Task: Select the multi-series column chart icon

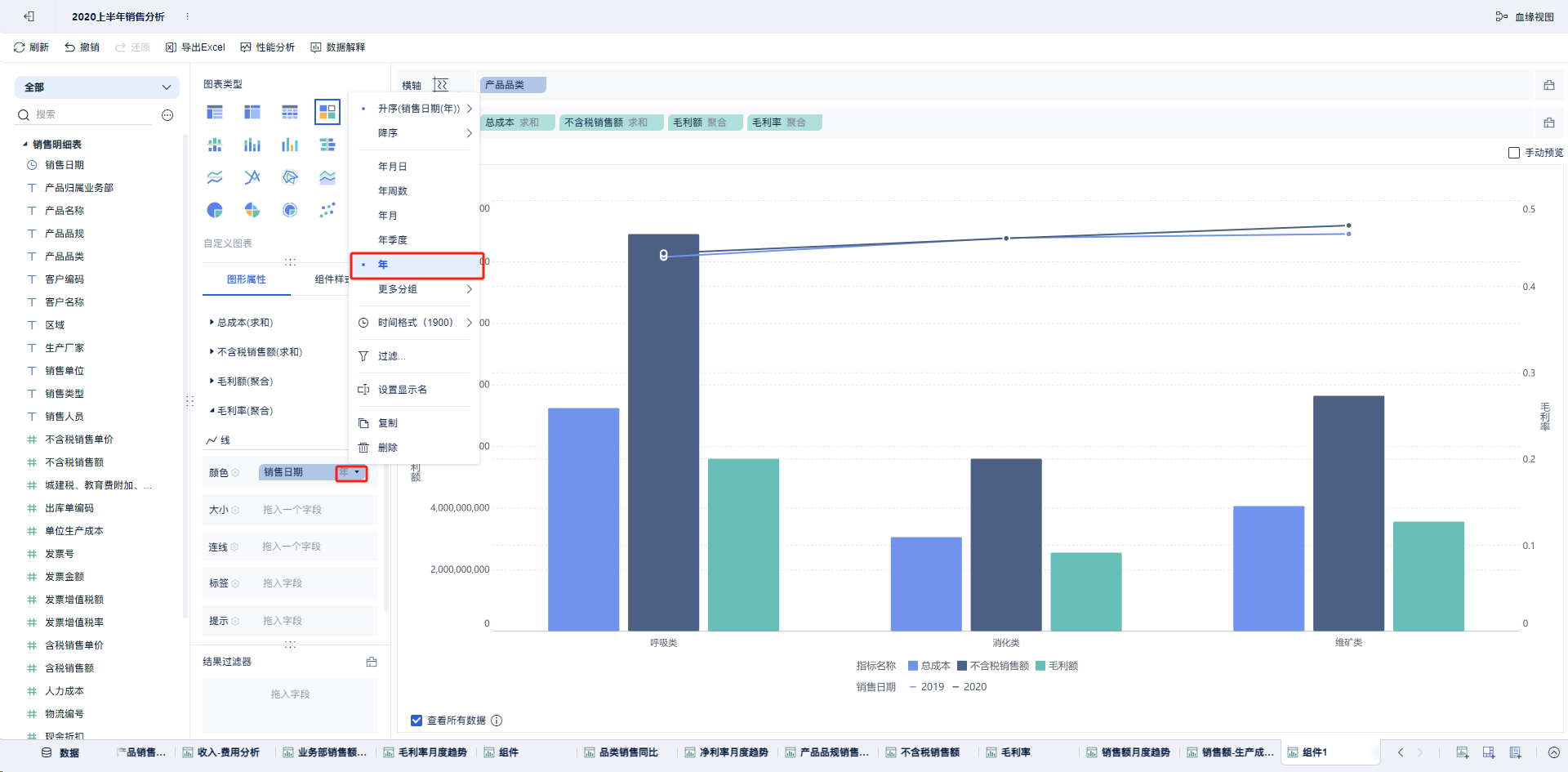Action: 290,145
